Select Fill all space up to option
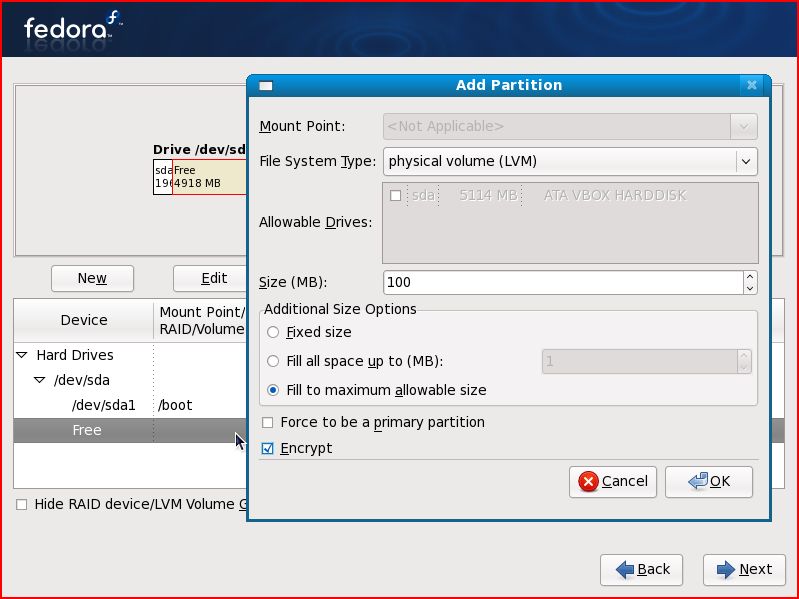799x599 pixels. [x=273, y=361]
